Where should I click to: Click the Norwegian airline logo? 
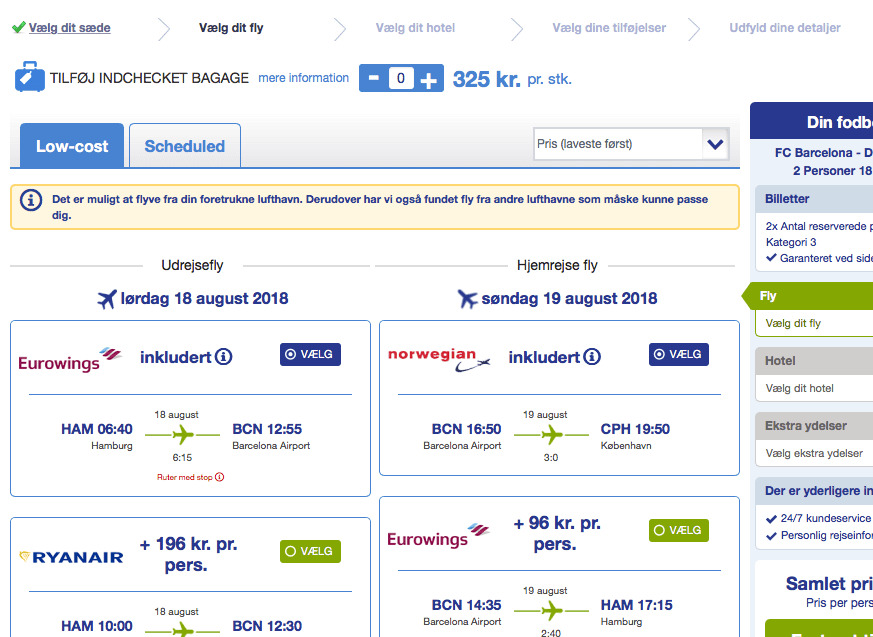pyautogui.click(x=439, y=358)
